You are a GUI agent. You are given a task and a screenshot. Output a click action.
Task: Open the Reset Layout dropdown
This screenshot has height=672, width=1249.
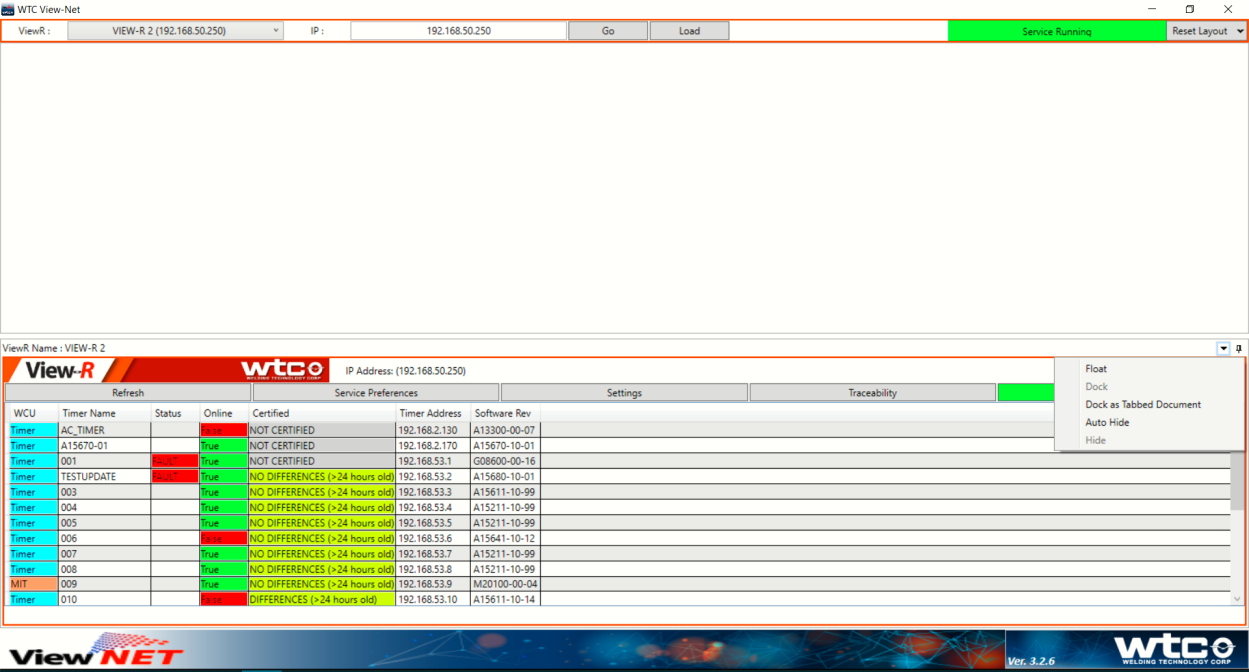[1207, 31]
